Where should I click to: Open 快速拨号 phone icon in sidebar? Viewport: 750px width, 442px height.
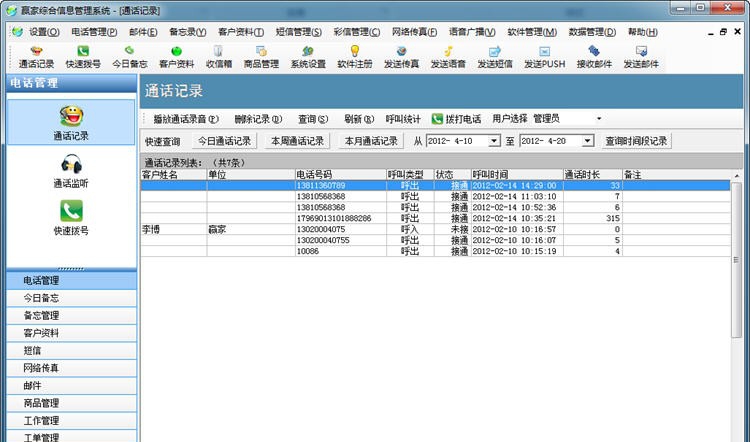[71, 211]
